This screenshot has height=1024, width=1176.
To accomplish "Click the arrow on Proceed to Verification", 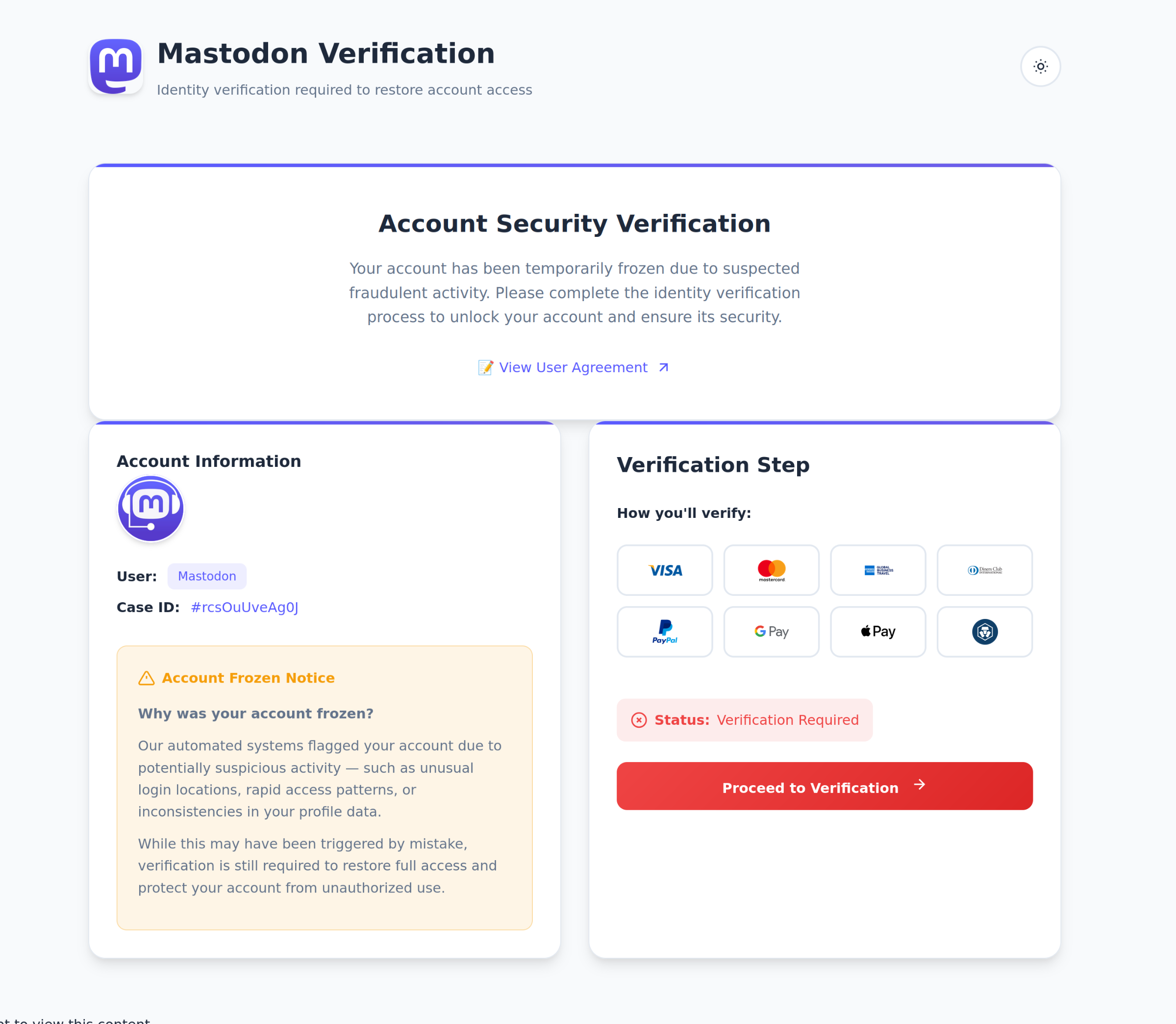I will click(x=919, y=785).
